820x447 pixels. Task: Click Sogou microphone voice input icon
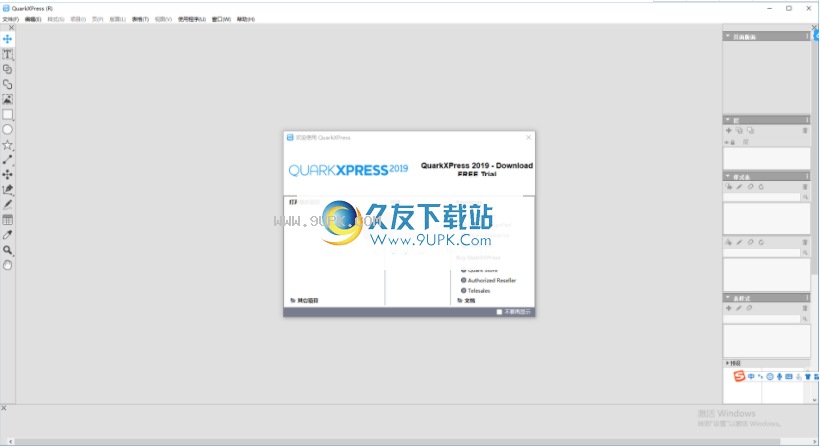tap(779, 376)
